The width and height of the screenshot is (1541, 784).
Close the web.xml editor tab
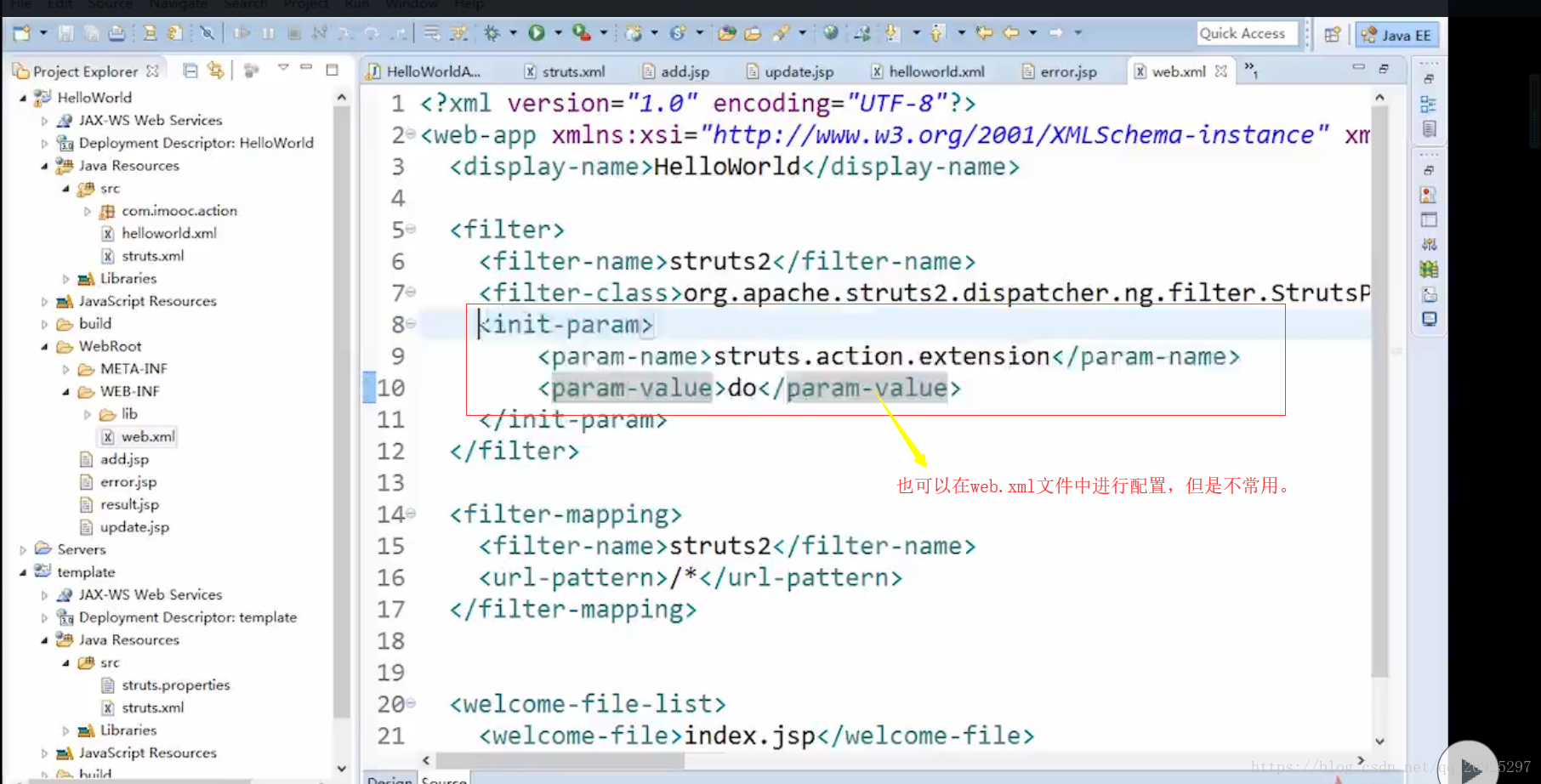1221,71
